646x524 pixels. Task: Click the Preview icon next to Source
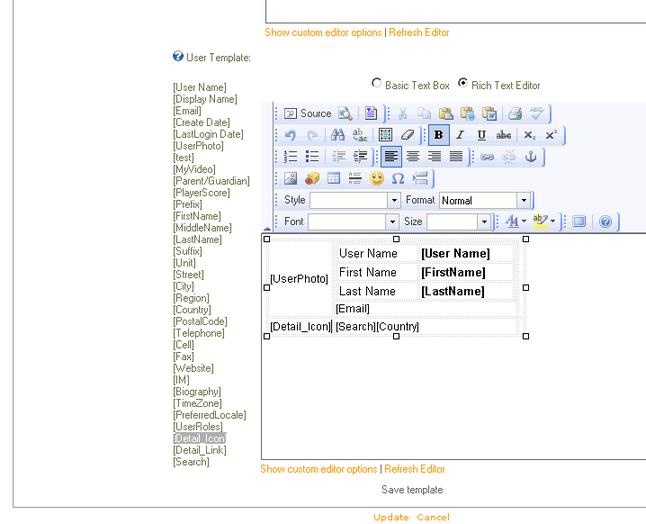pos(345,113)
